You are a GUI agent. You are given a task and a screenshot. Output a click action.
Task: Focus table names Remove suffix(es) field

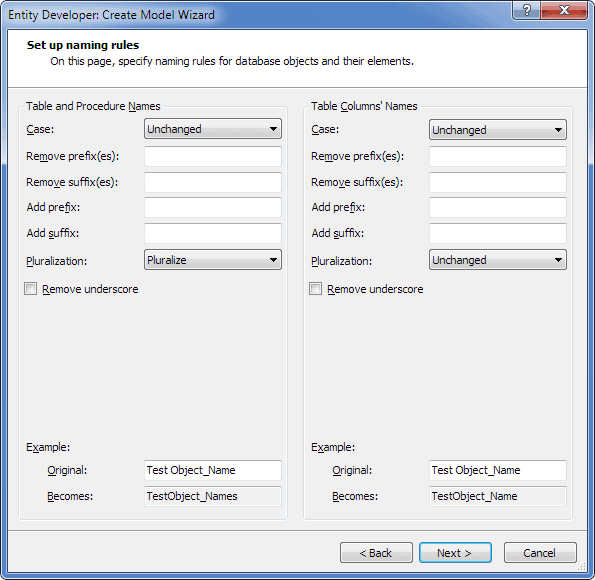pos(213,182)
